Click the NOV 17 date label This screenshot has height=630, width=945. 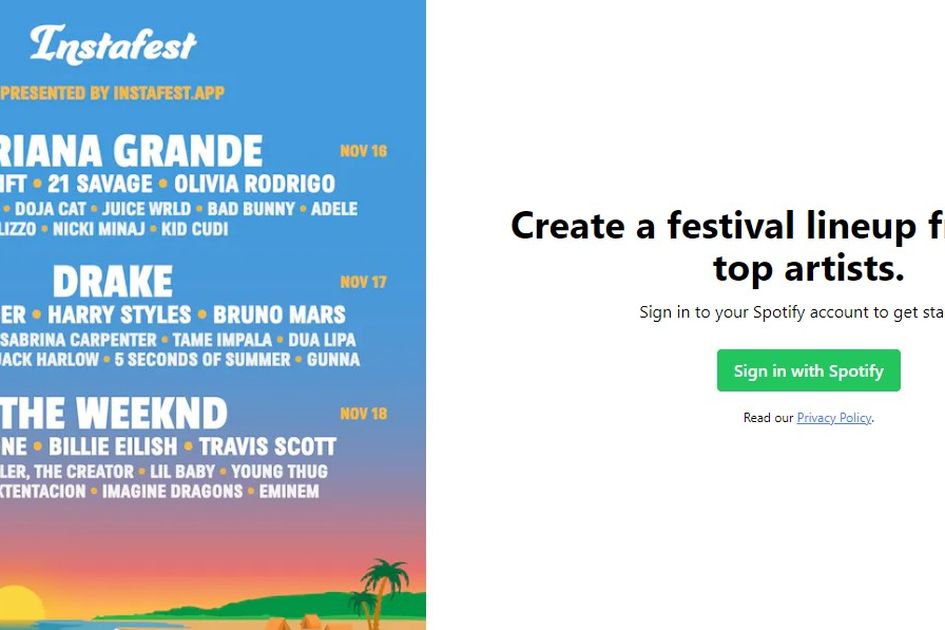(x=363, y=282)
